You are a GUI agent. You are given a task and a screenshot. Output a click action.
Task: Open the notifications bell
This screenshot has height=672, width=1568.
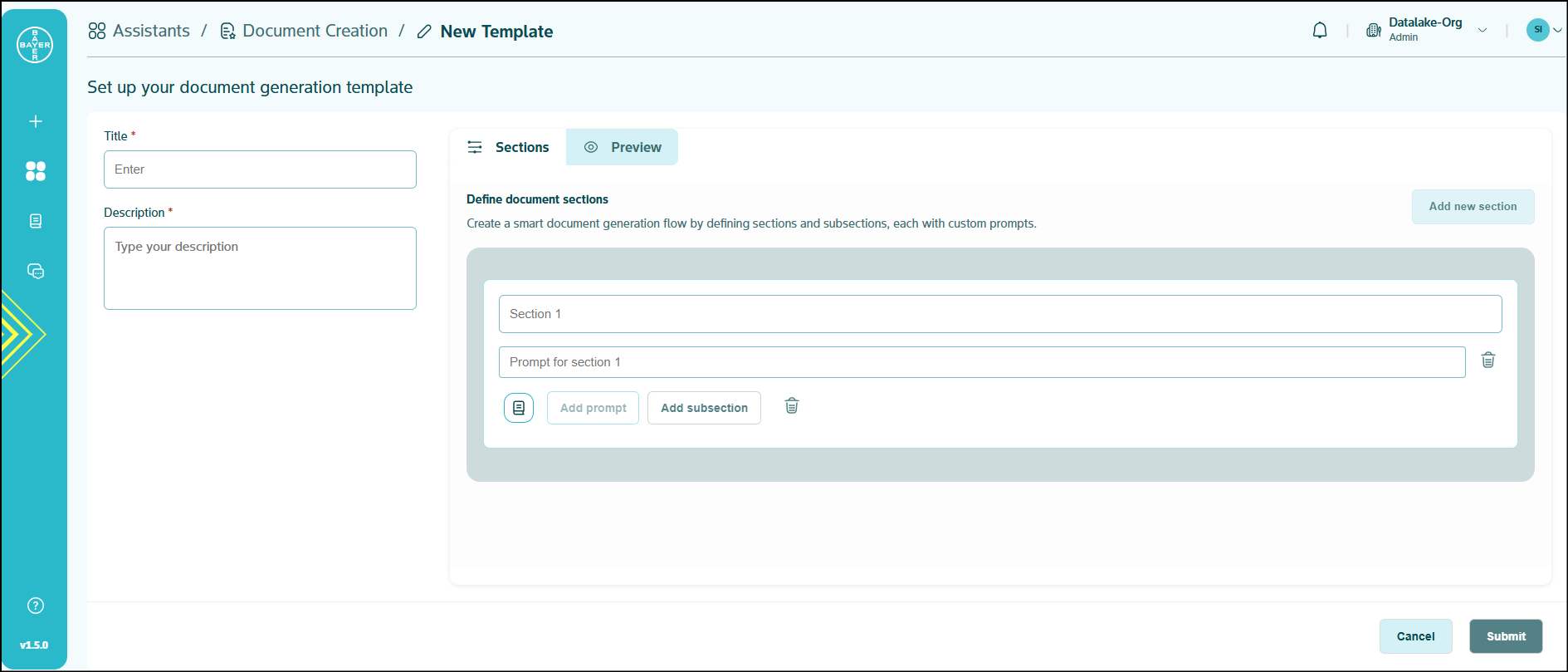pyautogui.click(x=1319, y=31)
